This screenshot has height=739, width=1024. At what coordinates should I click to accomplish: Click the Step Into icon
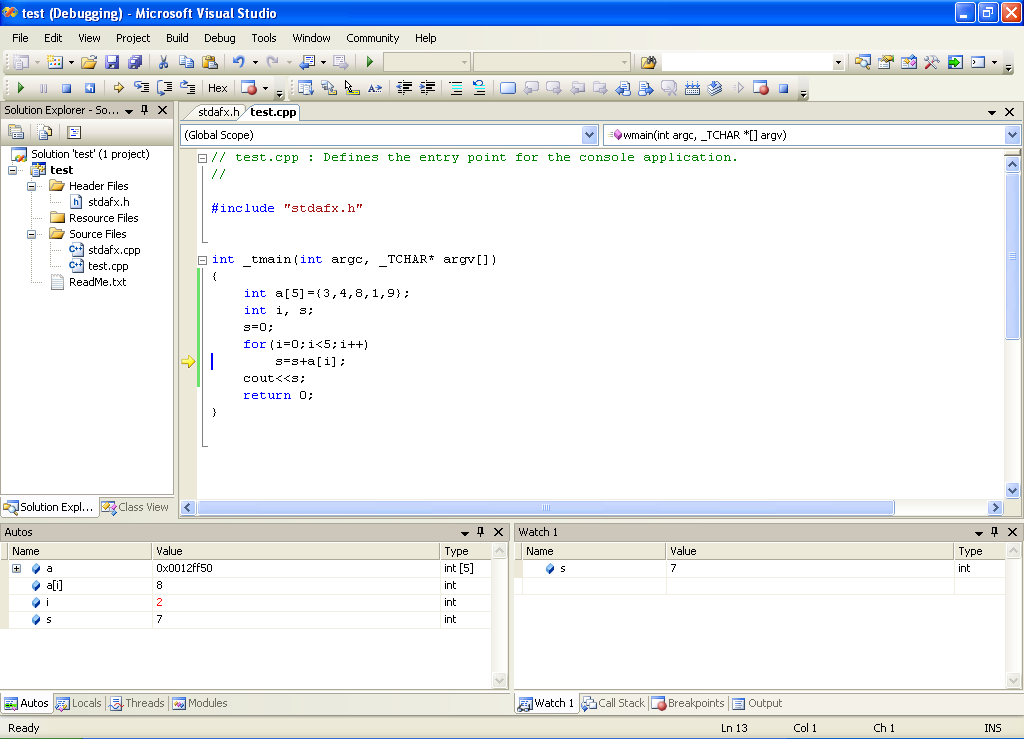click(x=141, y=88)
